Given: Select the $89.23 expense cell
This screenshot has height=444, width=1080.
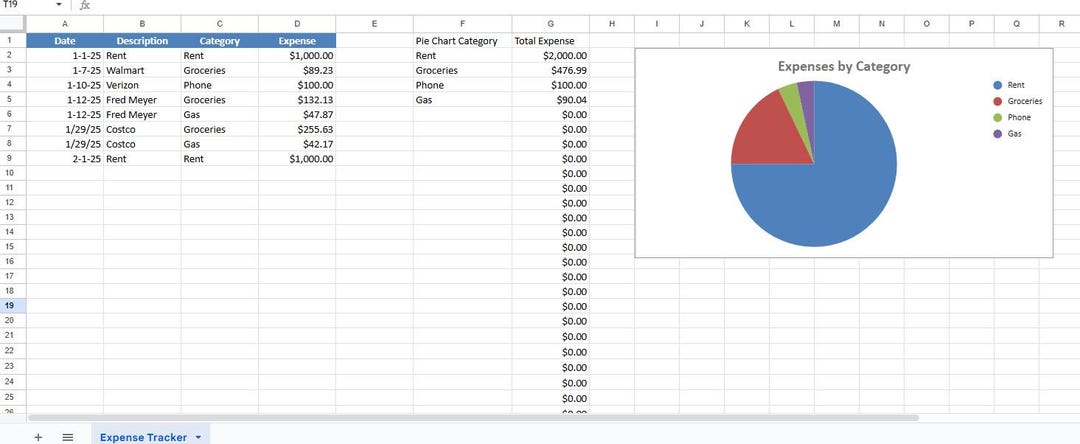Looking at the screenshot, I should pos(297,70).
